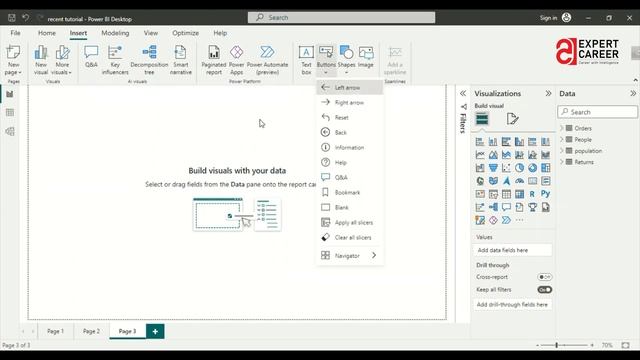Choose Apply all slicers option
Image resolution: width=640 pixels, height=360 pixels.
click(x=349, y=222)
